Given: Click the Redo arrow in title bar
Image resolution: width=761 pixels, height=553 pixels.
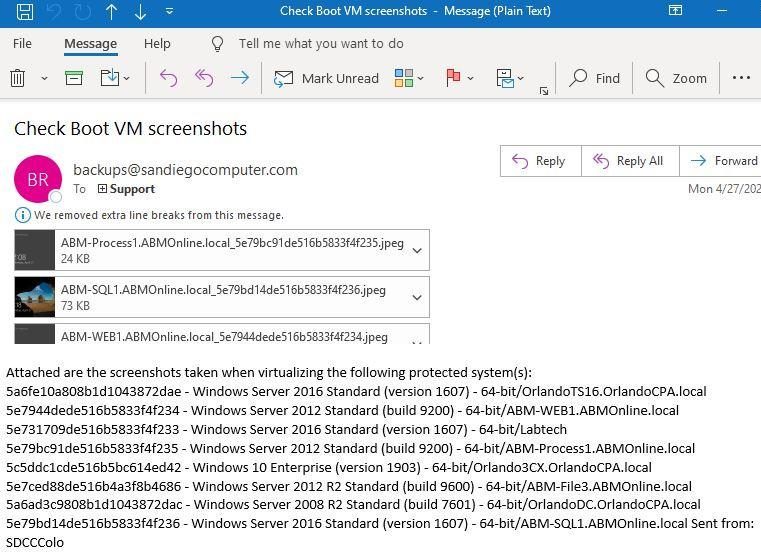Looking at the screenshot, I should click(x=83, y=11).
